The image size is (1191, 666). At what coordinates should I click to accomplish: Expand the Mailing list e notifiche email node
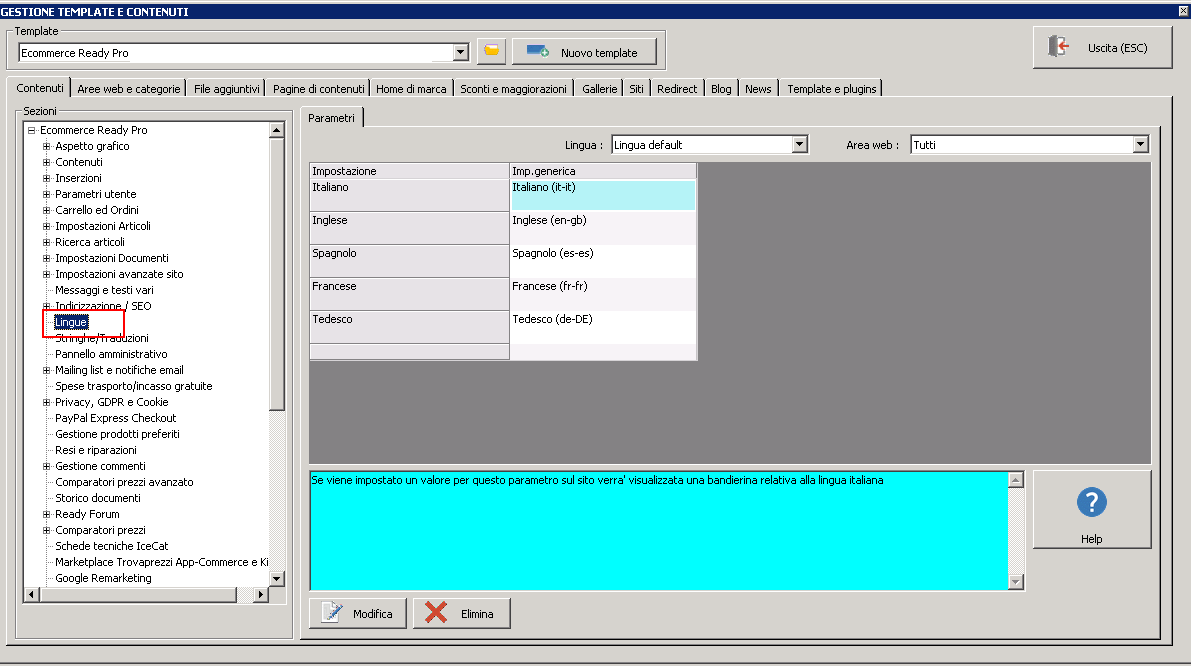tap(46, 370)
